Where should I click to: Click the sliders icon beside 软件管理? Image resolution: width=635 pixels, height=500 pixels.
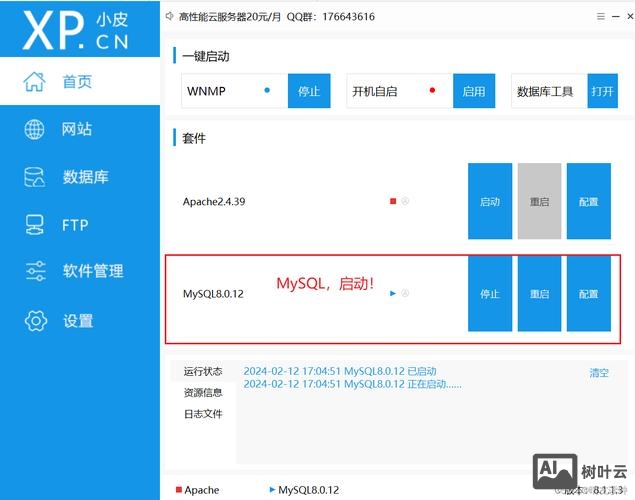click(x=36, y=271)
